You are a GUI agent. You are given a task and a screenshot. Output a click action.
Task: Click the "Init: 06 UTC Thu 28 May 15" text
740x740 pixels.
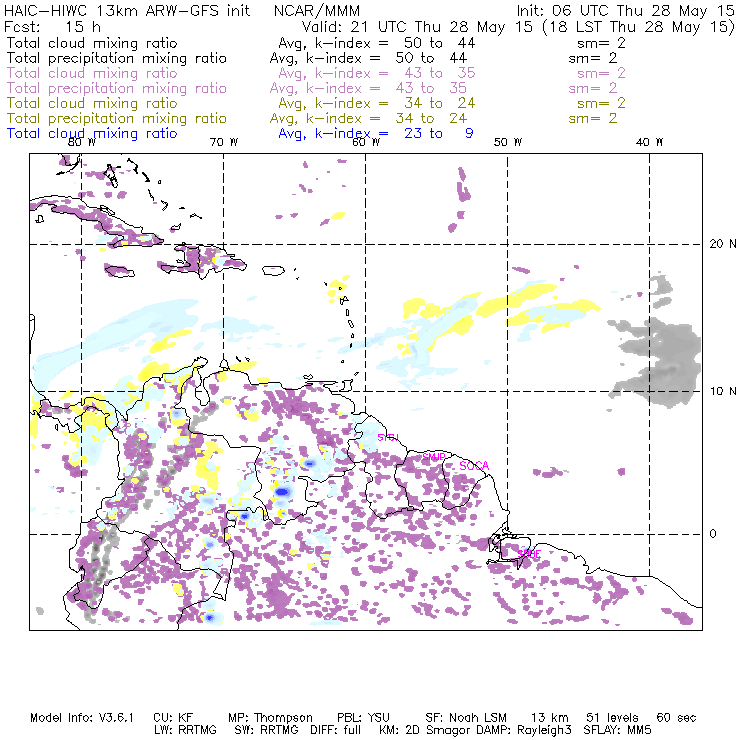tap(625, 10)
